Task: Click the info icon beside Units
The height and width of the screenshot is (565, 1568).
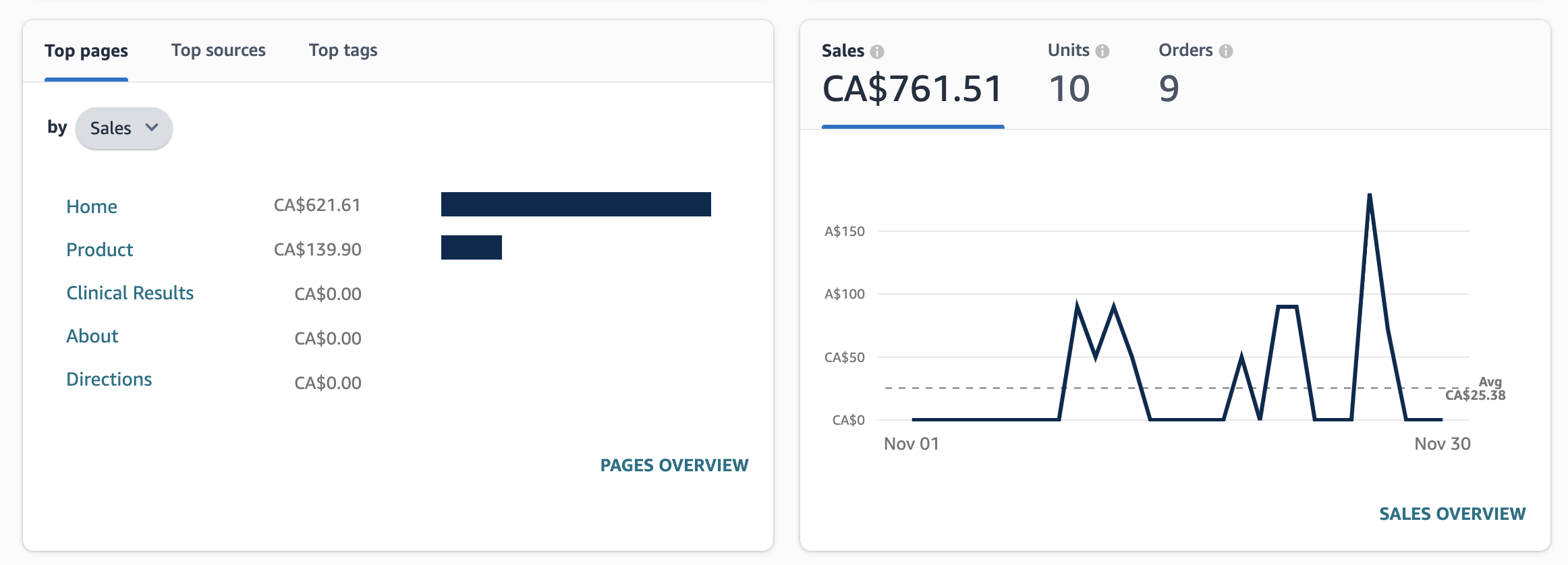Action: coord(1102,51)
